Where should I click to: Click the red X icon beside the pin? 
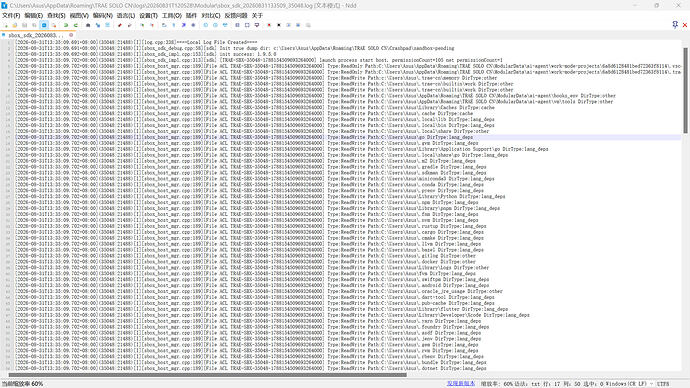(x=685, y=25)
